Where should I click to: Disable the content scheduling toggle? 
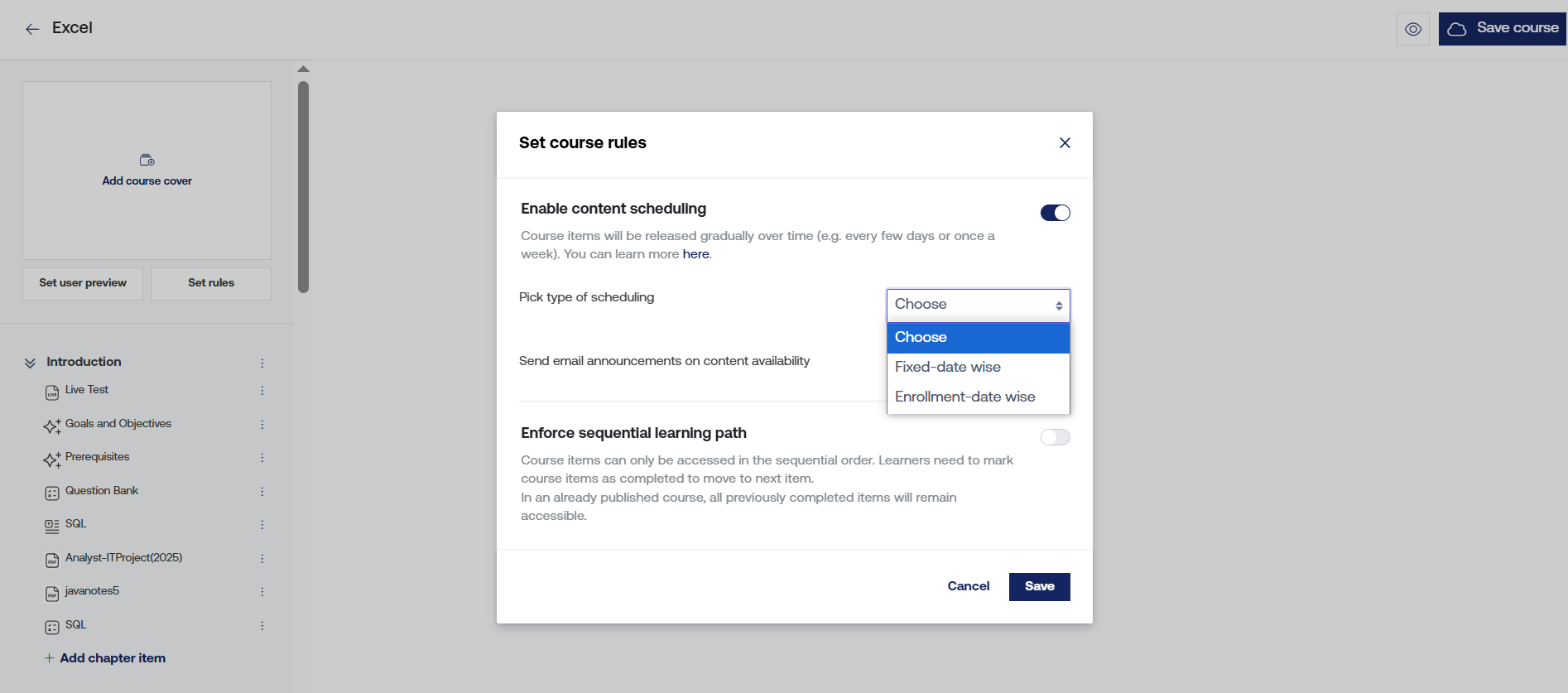click(x=1055, y=213)
